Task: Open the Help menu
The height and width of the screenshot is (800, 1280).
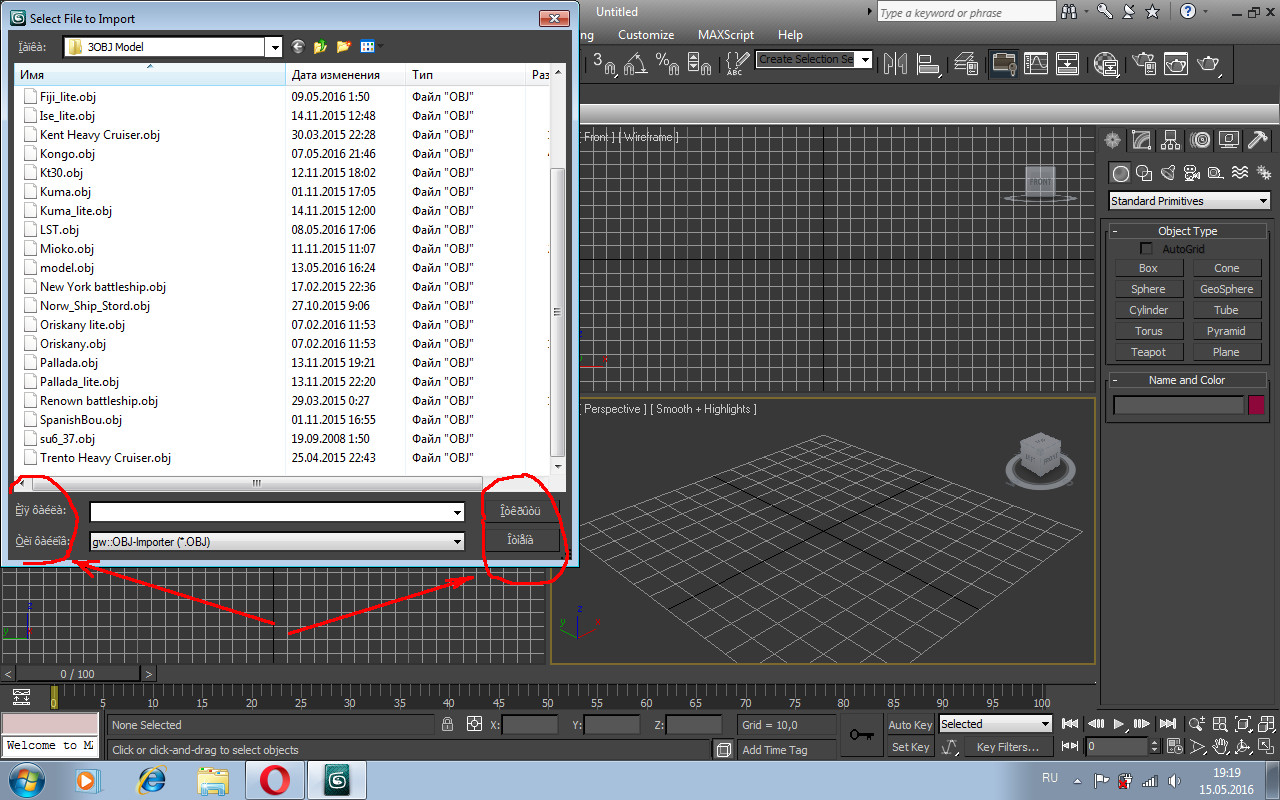Action: coord(790,35)
